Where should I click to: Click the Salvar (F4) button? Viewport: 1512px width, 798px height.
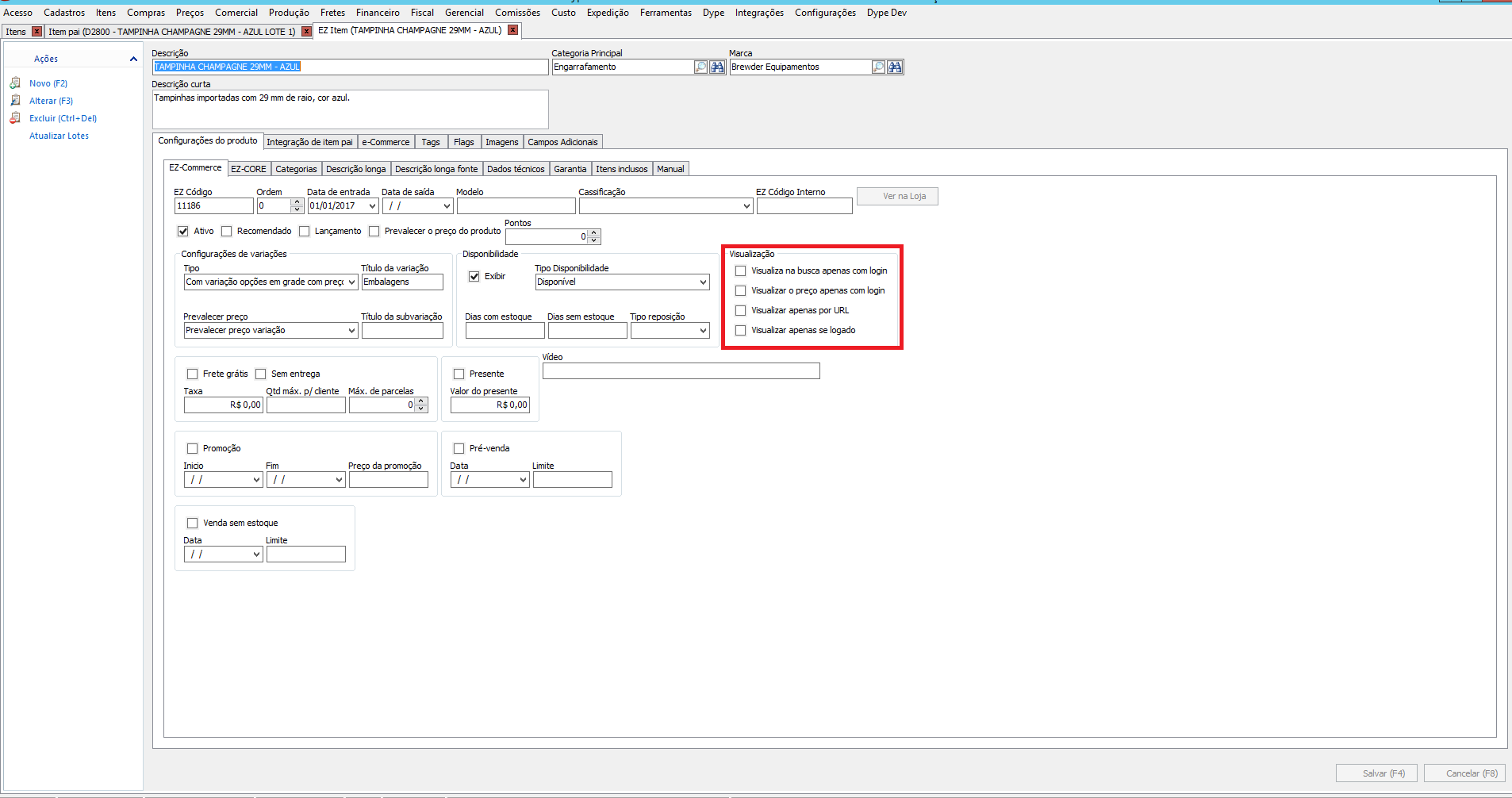pos(1377,773)
